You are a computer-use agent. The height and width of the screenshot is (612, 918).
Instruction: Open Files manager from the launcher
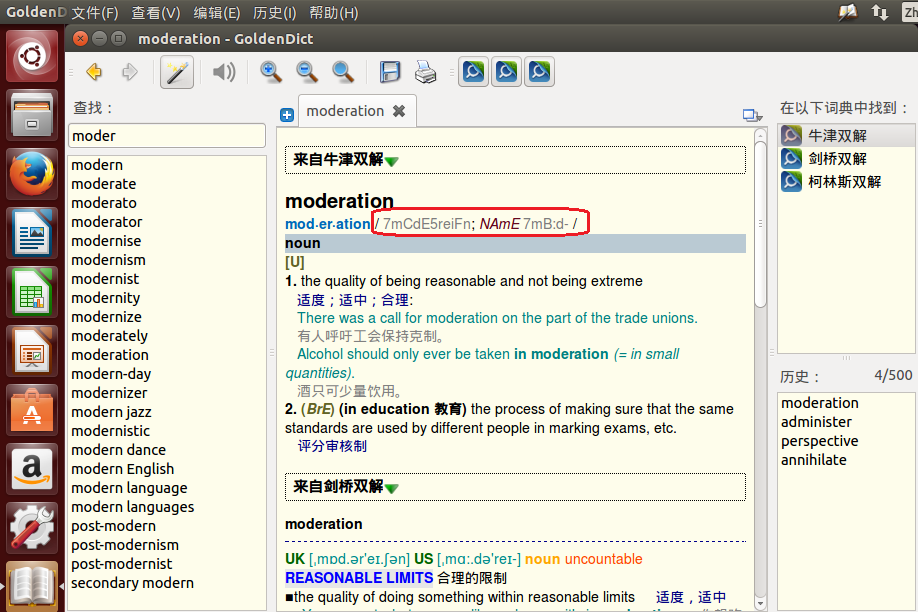click(32, 115)
